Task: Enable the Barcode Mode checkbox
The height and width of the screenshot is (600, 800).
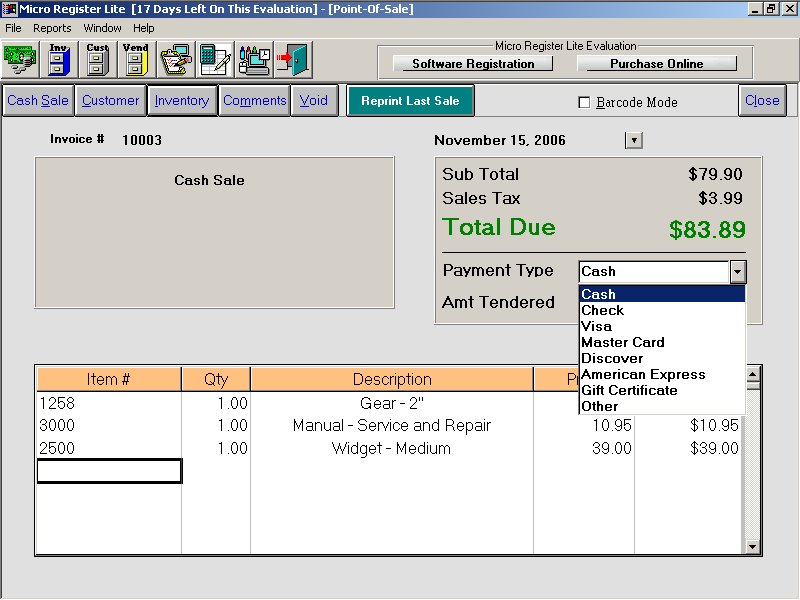Action: pos(585,102)
